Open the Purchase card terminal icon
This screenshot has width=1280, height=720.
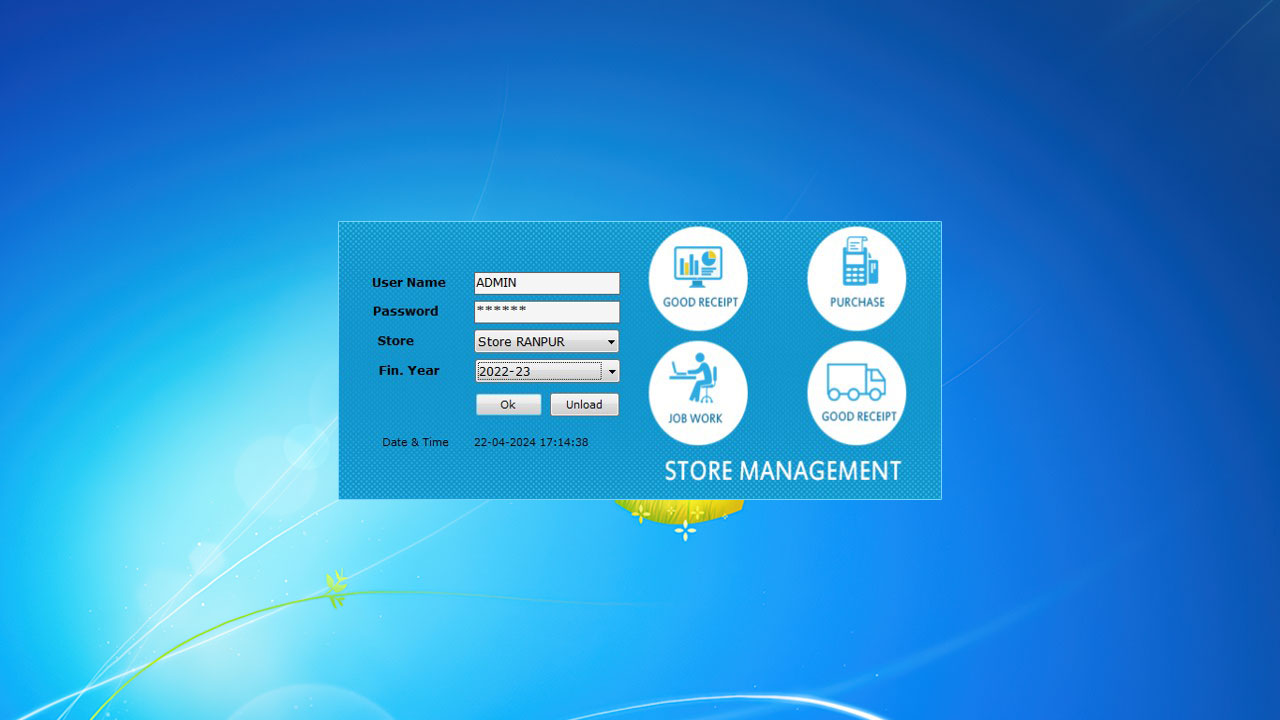(x=857, y=262)
